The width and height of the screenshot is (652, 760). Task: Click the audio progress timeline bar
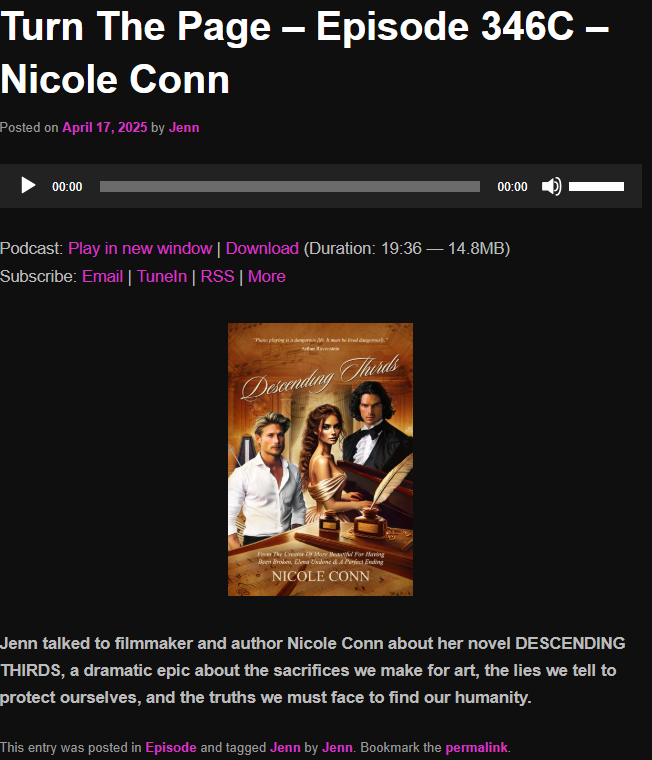[x=290, y=187]
